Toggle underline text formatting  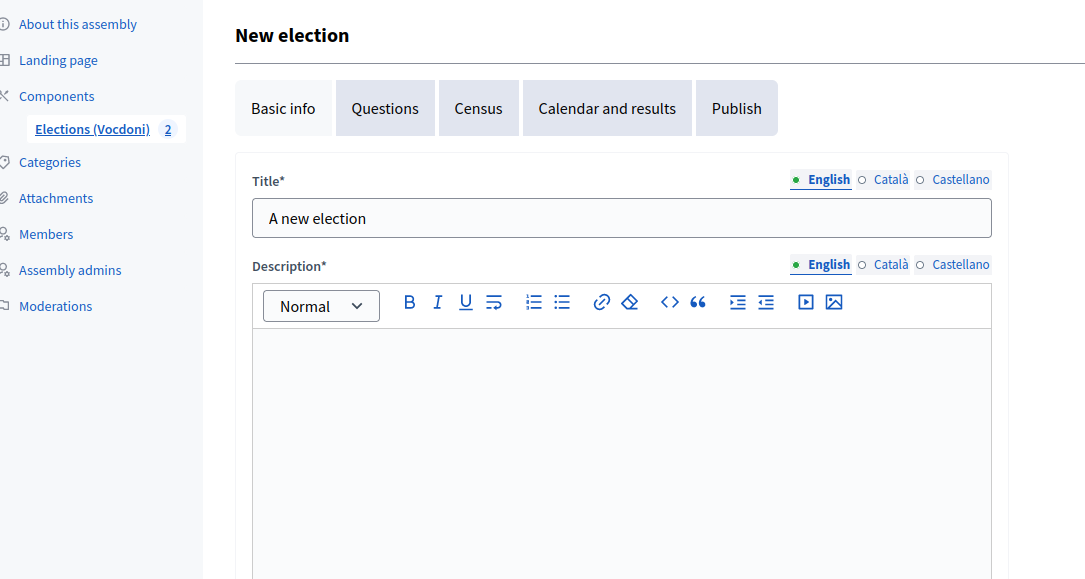pos(465,302)
